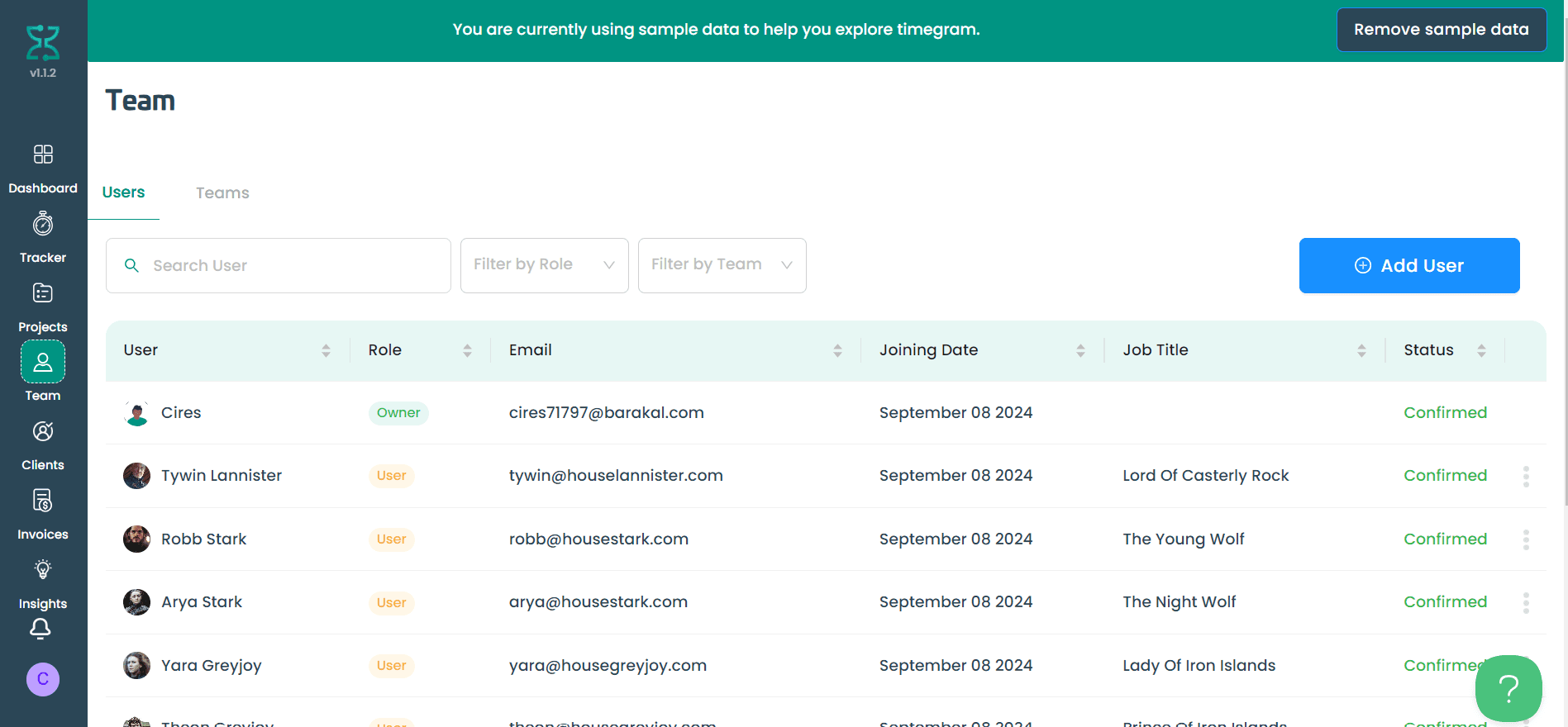This screenshot has height=727, width=1568.
Task: Open row options for Robb Stark
Action: 1526,539
